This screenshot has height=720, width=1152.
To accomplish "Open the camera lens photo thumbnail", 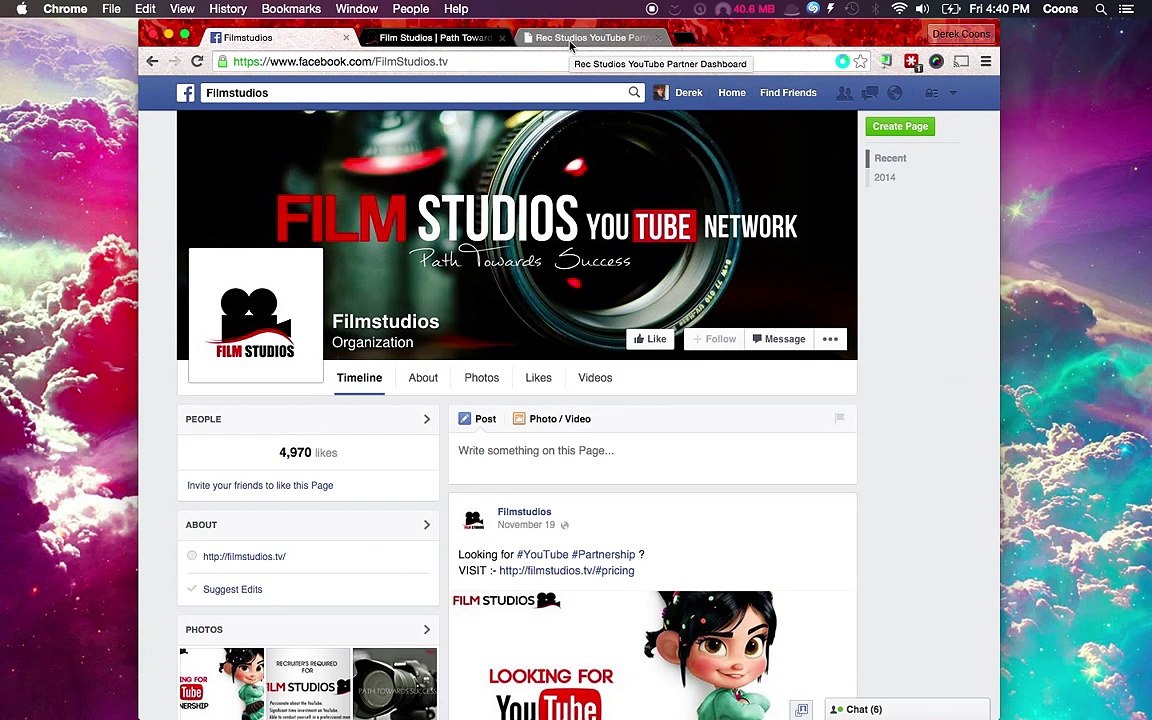I will pos(395,683).
